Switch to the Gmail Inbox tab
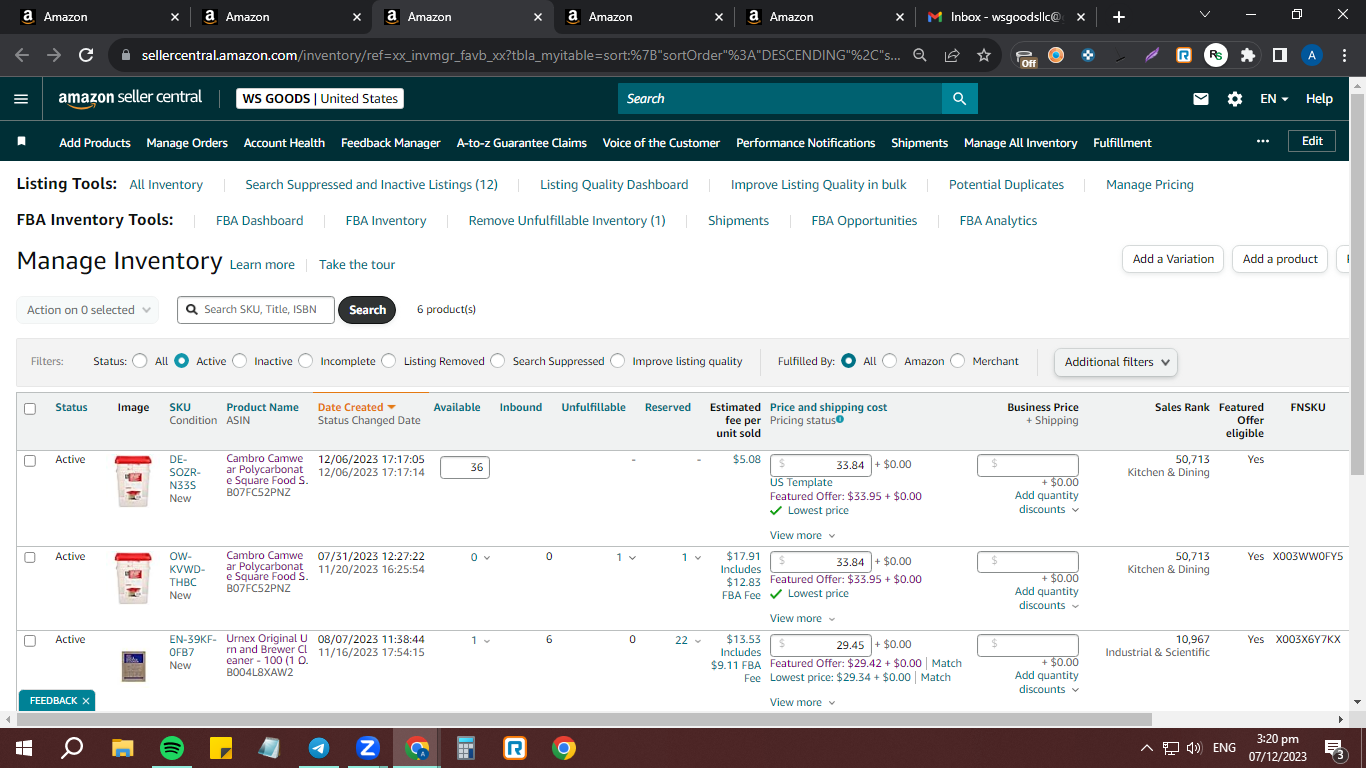Image resolution: width=1366 pixels, height=768 pixels. tap(1005, 17)
